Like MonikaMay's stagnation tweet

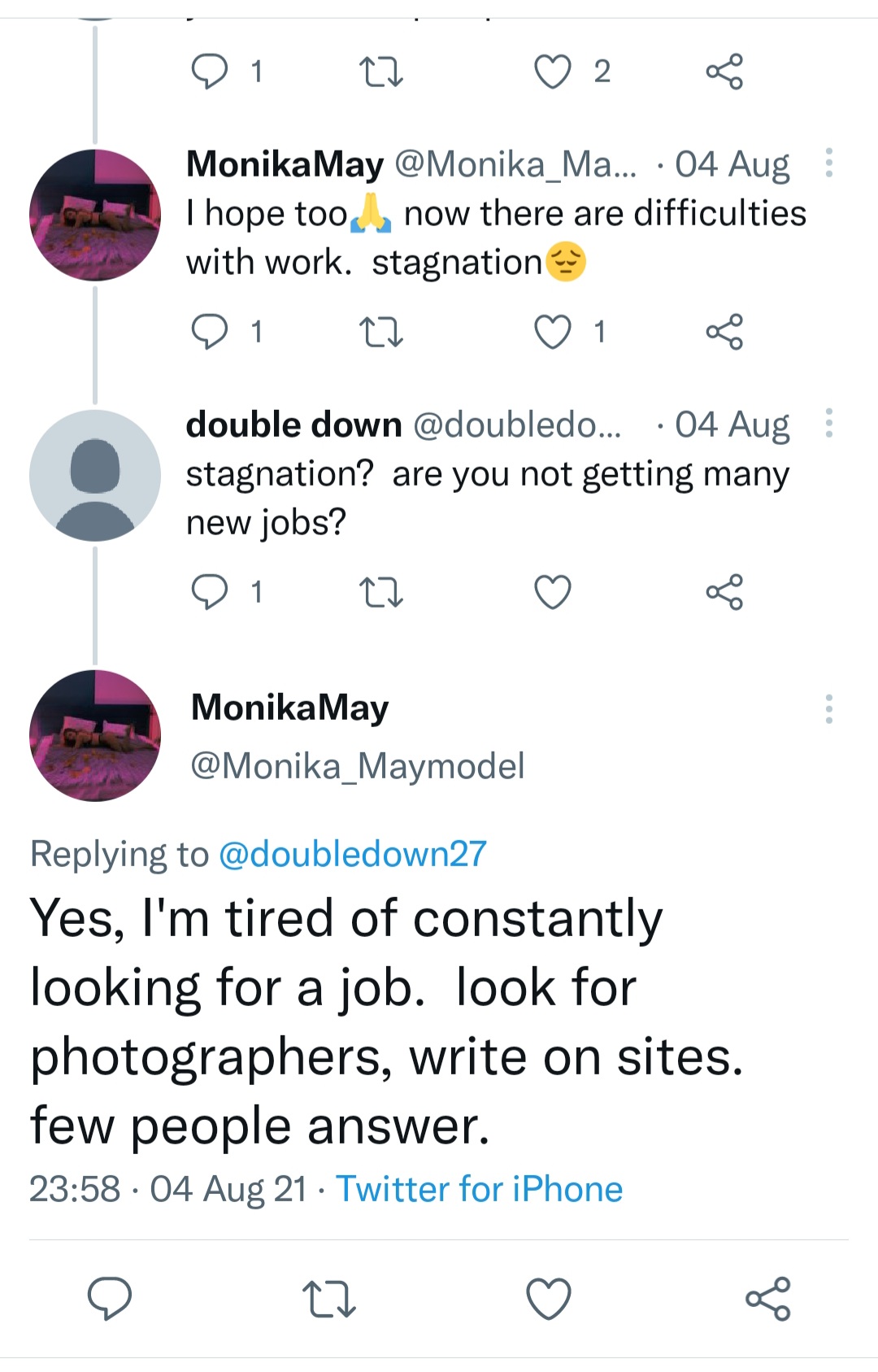pyautogui.click(x=553, y=332)
